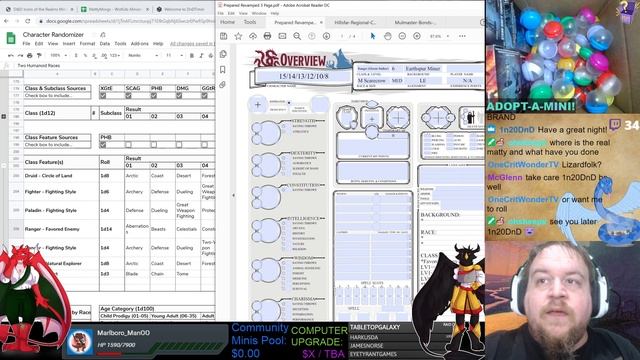640x360 pixels.
Task: Expand the row group plus in Sheets margin
Action: coord(4,116)
